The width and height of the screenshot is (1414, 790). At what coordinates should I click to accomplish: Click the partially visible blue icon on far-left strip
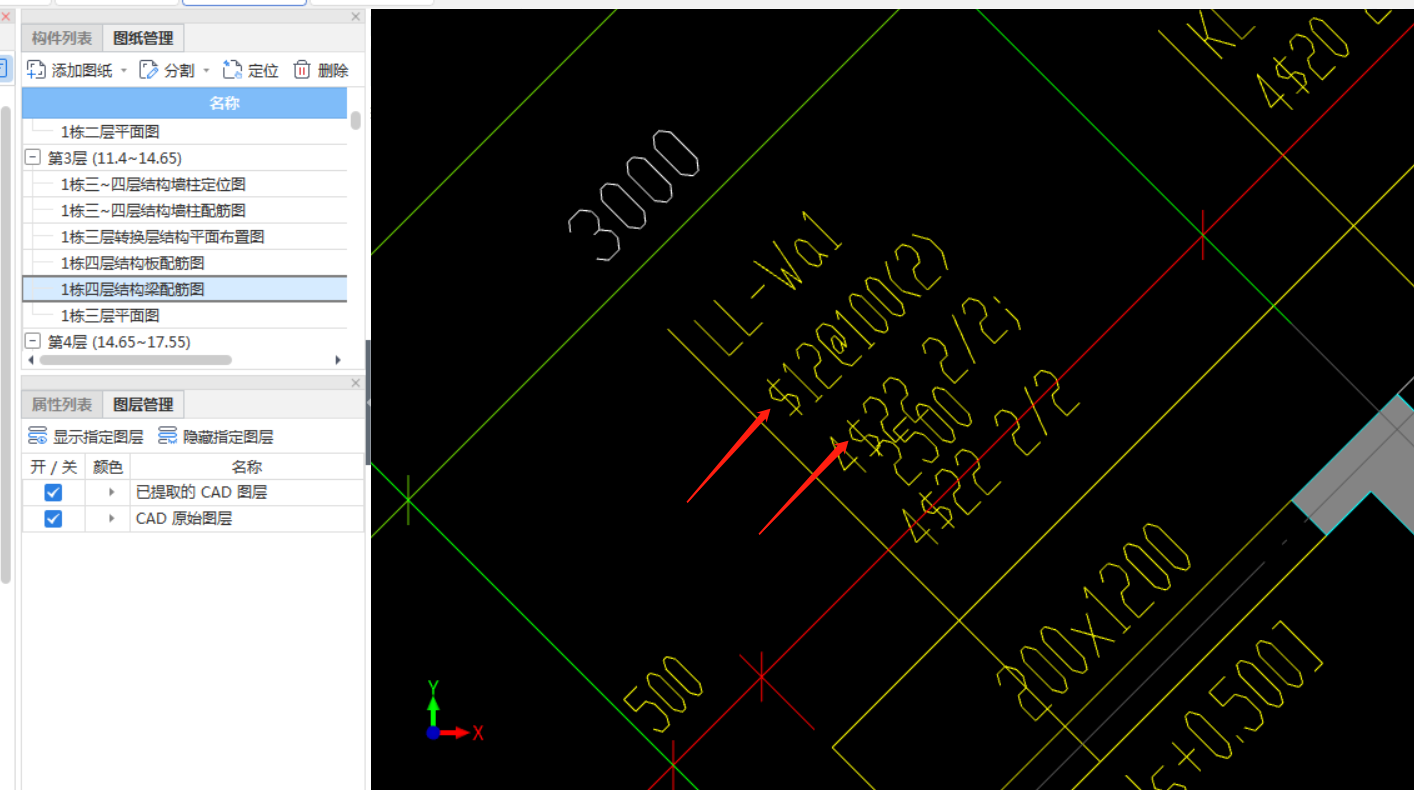coord(3,69)
